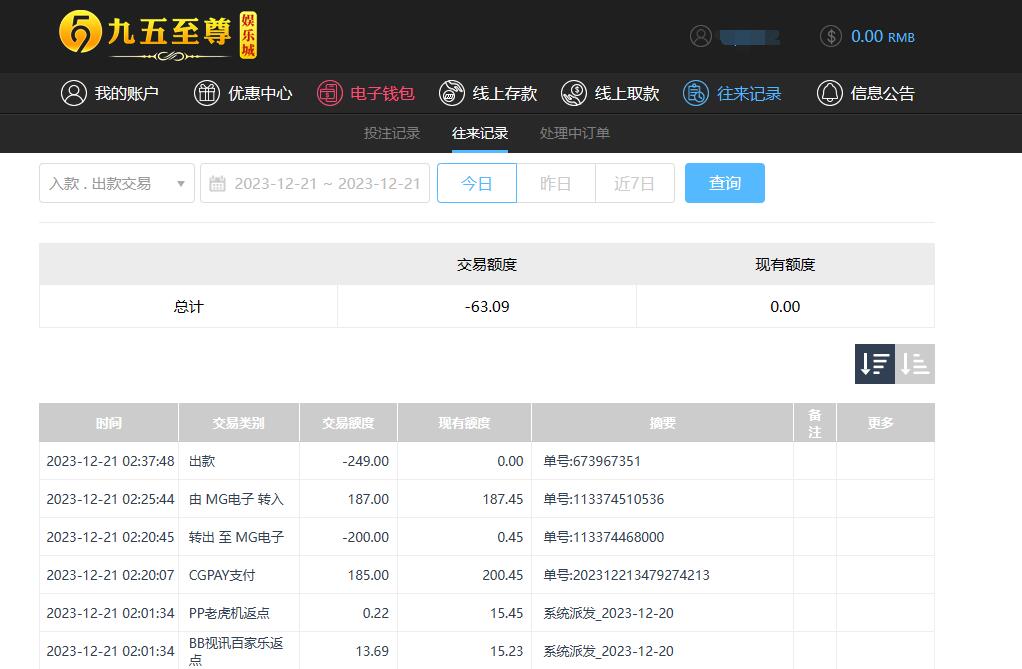Open 信息公告 announcements
The height and width of the screenshot is (669, 1022).
point(866,93)
